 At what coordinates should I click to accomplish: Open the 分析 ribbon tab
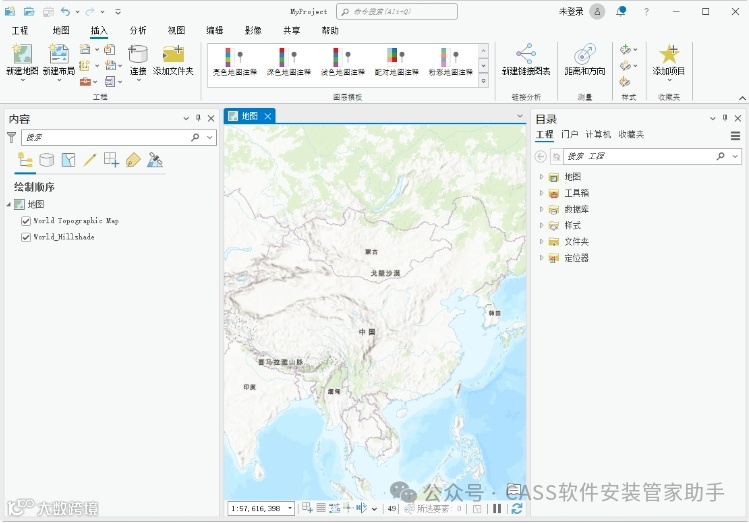pyautogui.click(x=138, y=31)
